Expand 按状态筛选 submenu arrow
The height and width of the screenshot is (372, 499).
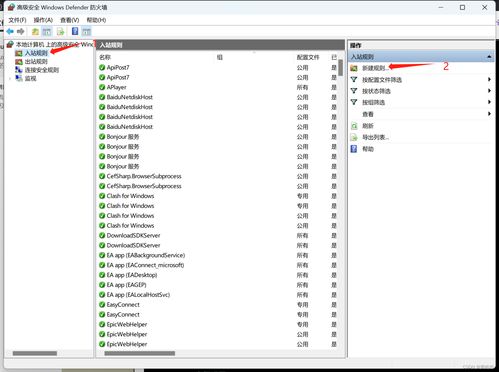[x=489, y=91]
